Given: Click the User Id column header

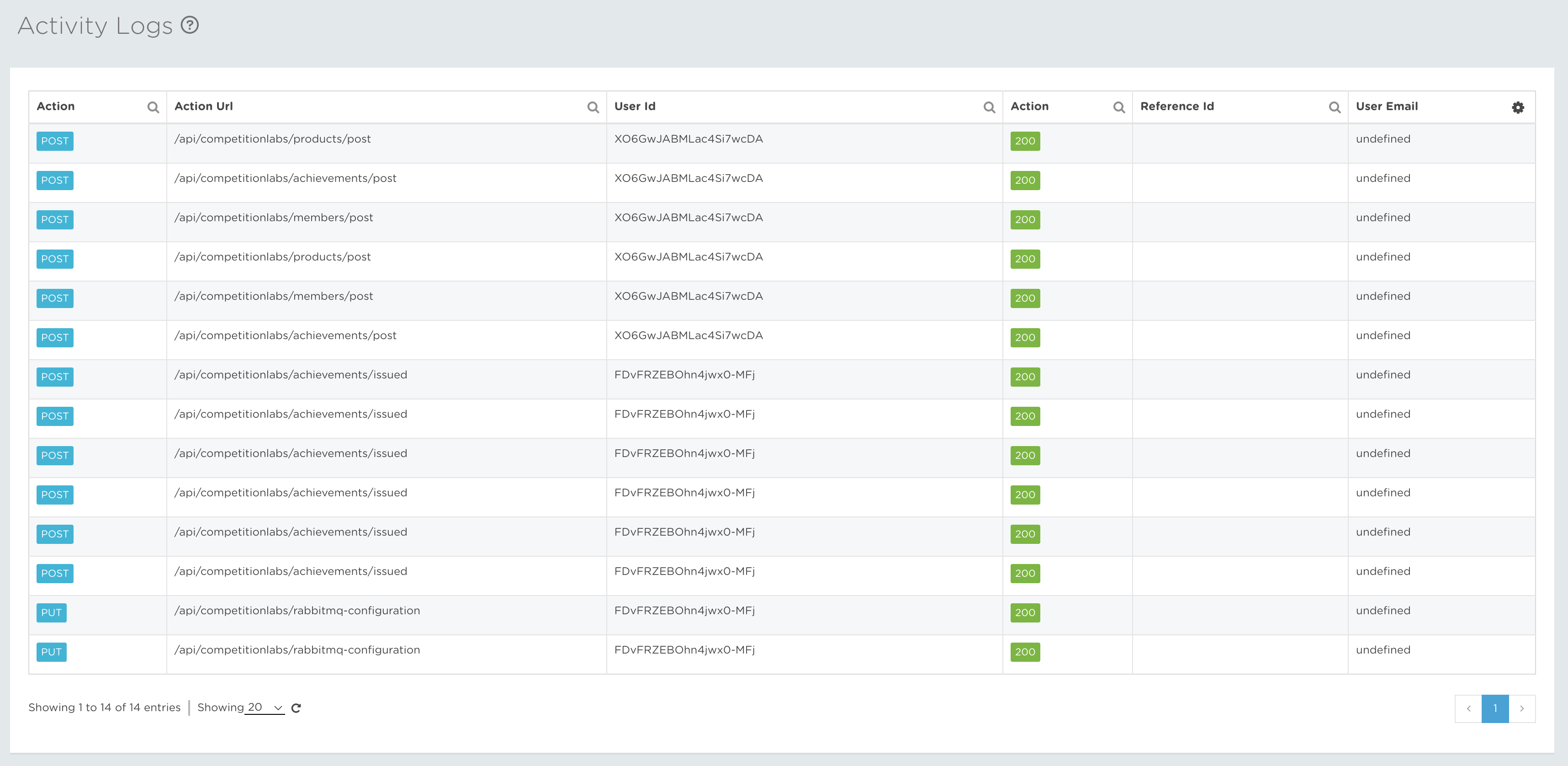Looking at the screenshot, I should coord(635,106).
